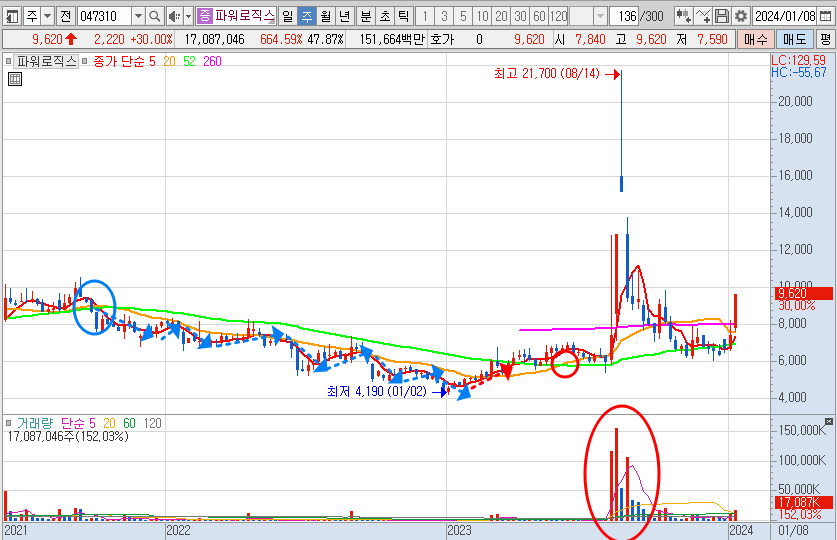Expand the stock code history dropdown
Screen dimensions: 837x540
tap(138, 16)
